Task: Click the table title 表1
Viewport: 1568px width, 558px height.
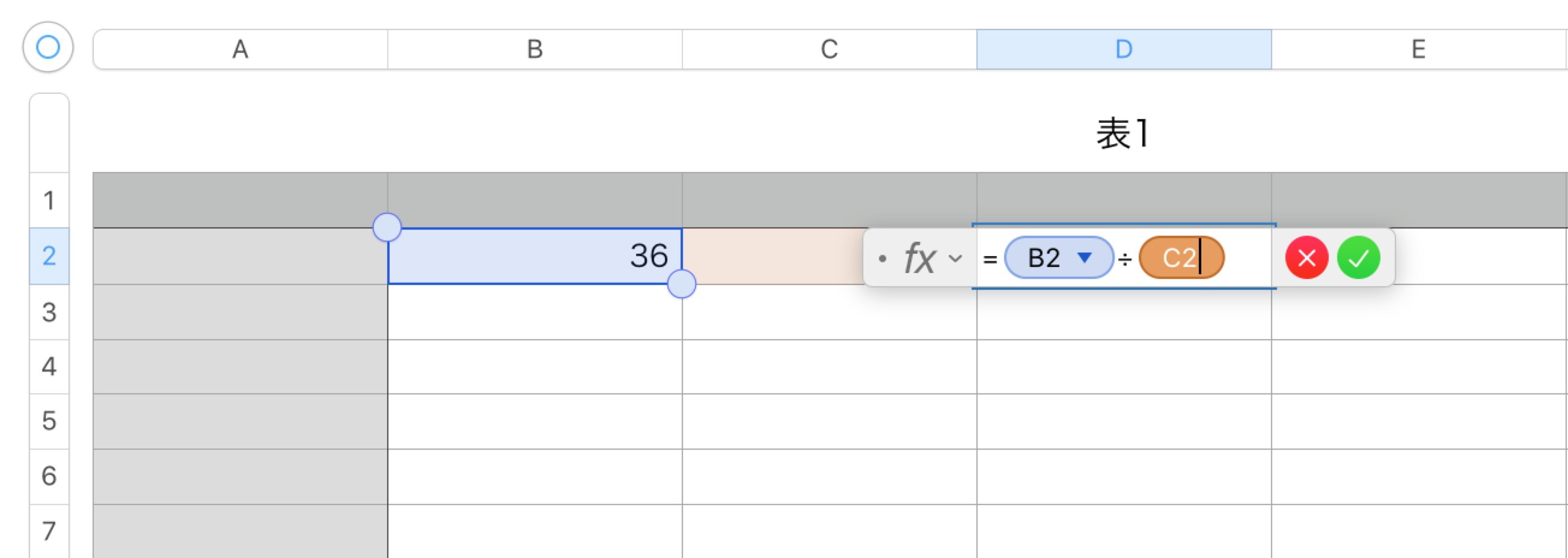Action: pyautogui.click(x=1123, y=134)
